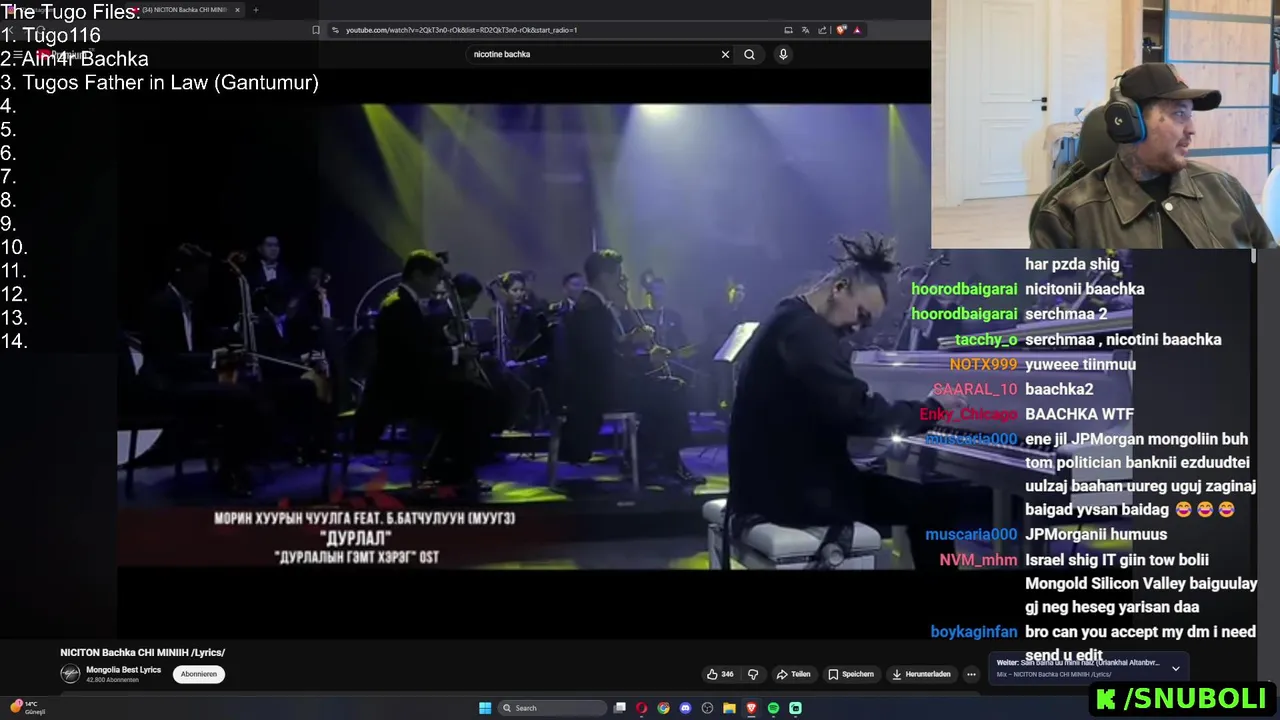1280x720 pixels.
Task: Click chat username SAARAL_10
Action: (975, 389)
